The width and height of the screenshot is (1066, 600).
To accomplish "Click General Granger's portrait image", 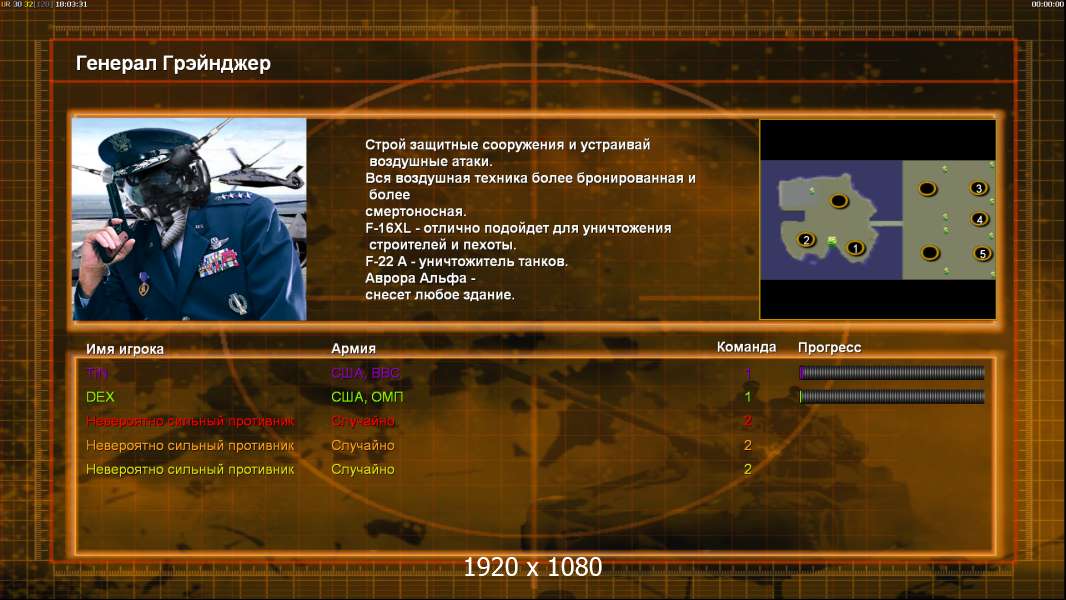I will click(x=190, y=219).
